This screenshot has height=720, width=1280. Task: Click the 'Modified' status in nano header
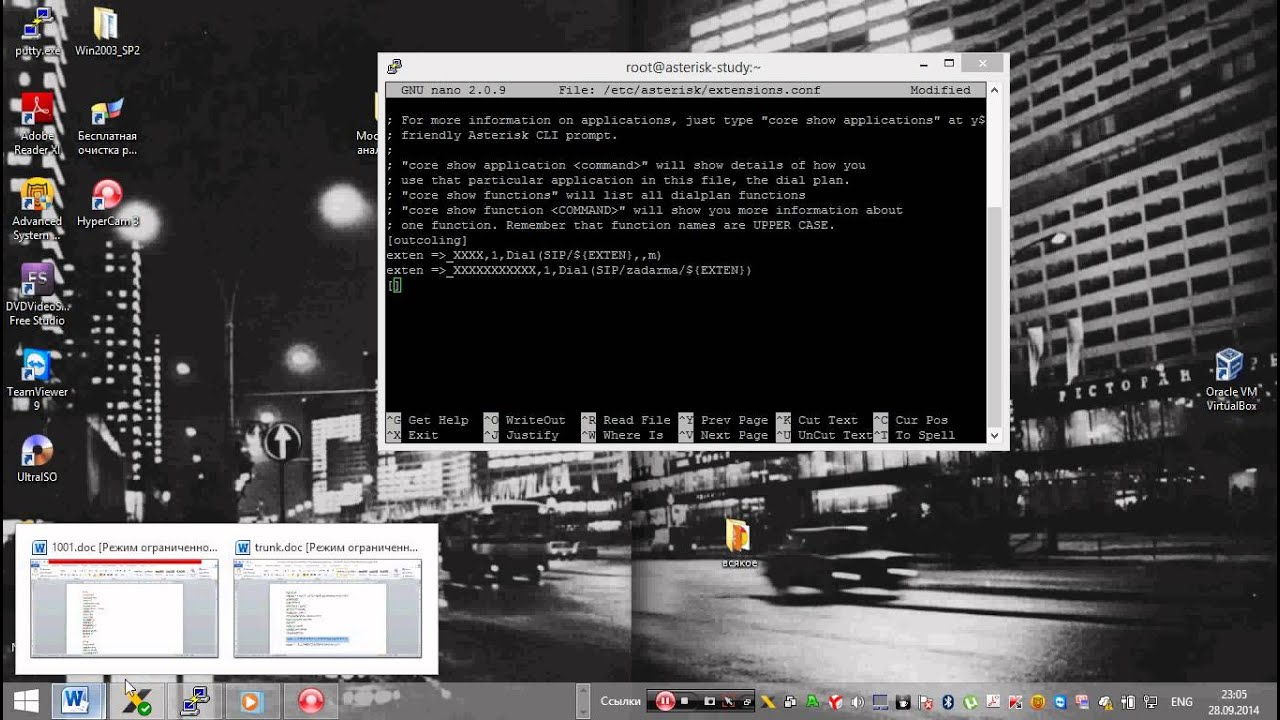point(940,90)
